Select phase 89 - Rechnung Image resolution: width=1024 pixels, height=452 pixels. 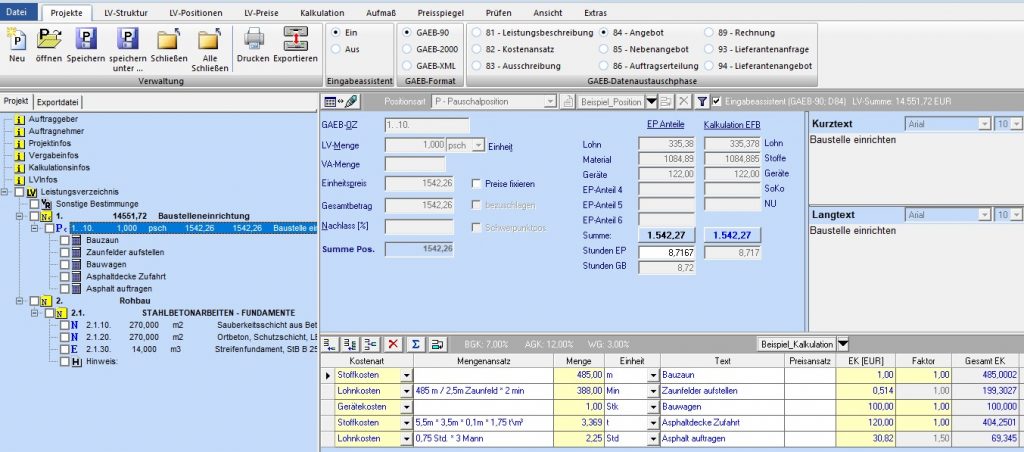[x=709, y=32]
